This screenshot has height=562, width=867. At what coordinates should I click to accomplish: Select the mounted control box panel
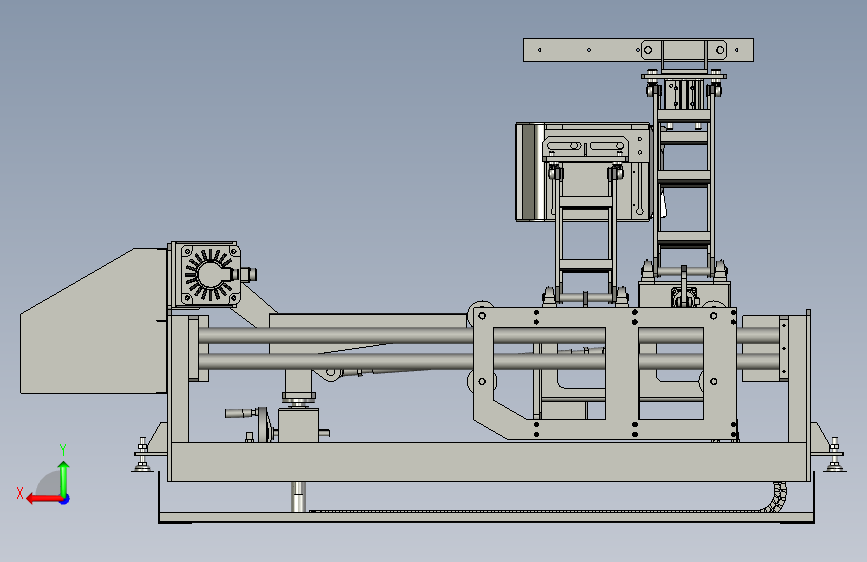(584, 172)
